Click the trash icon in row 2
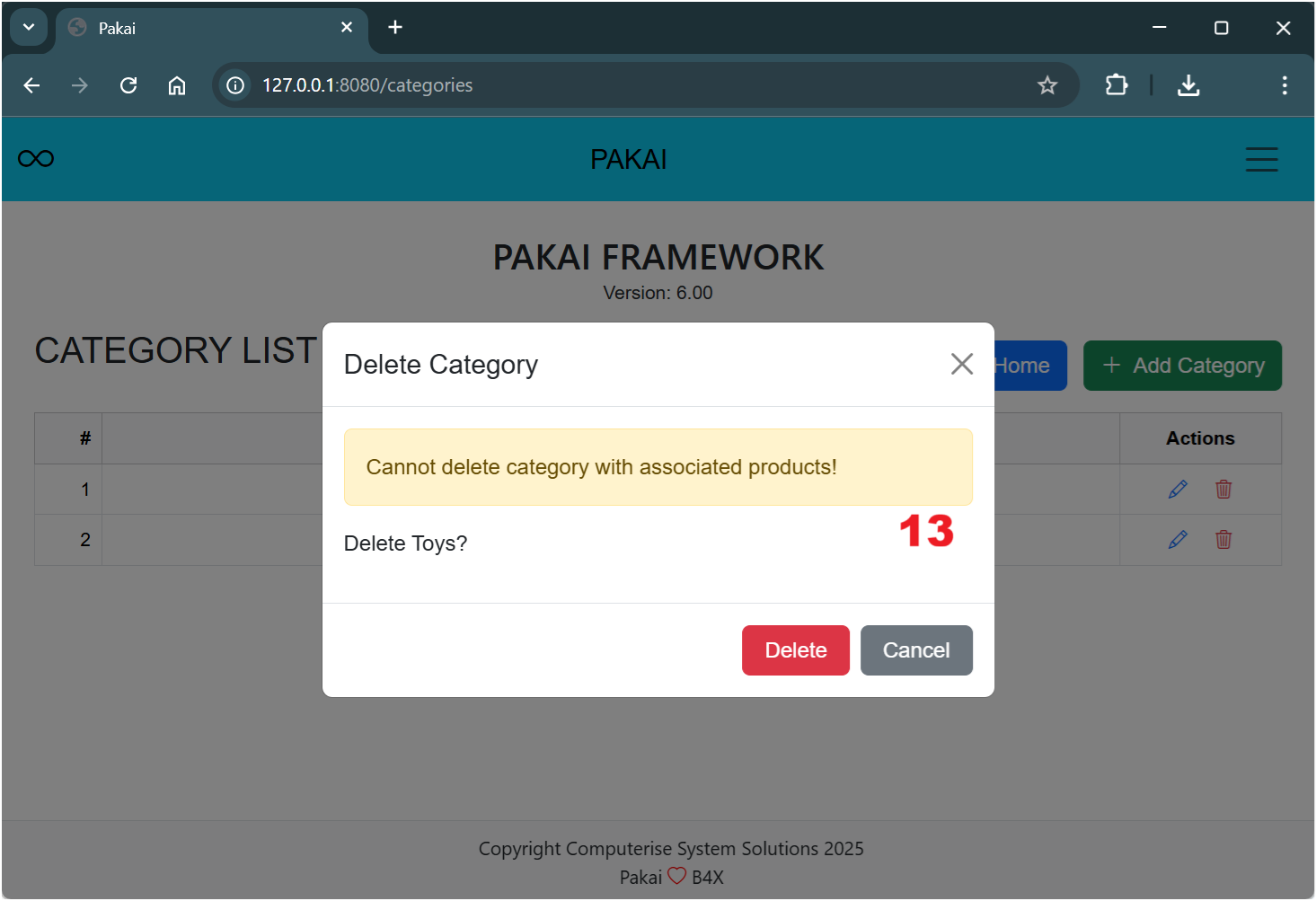1316x901 pixels. click(x=1223, y=540)
